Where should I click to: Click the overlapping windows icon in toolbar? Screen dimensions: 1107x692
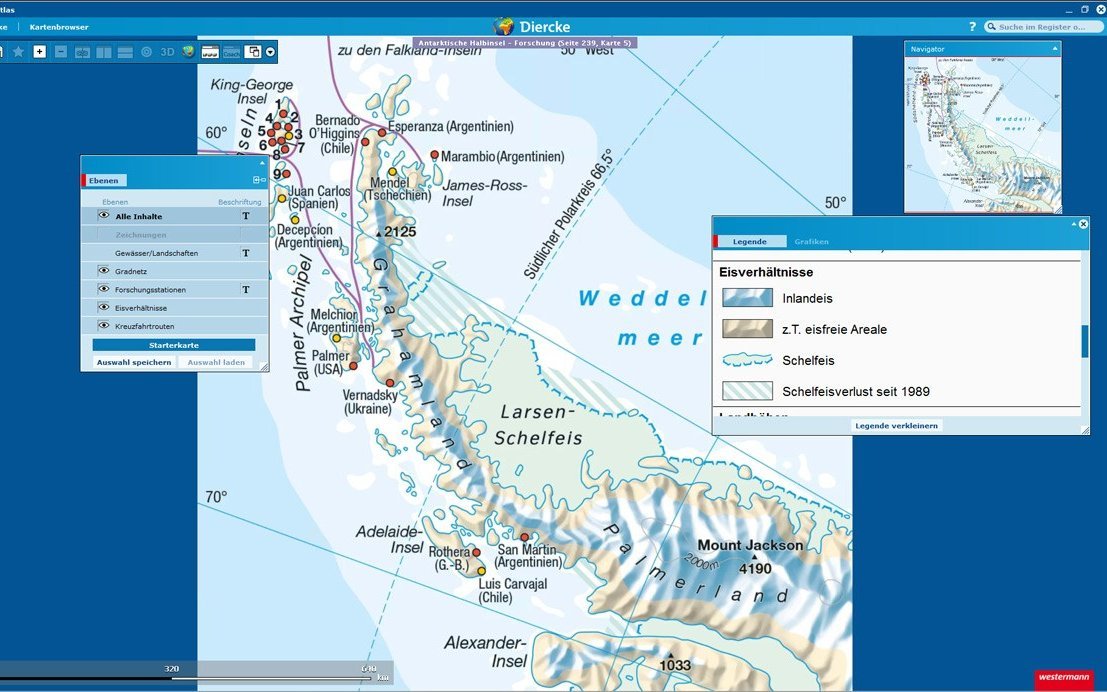[253, 51]
